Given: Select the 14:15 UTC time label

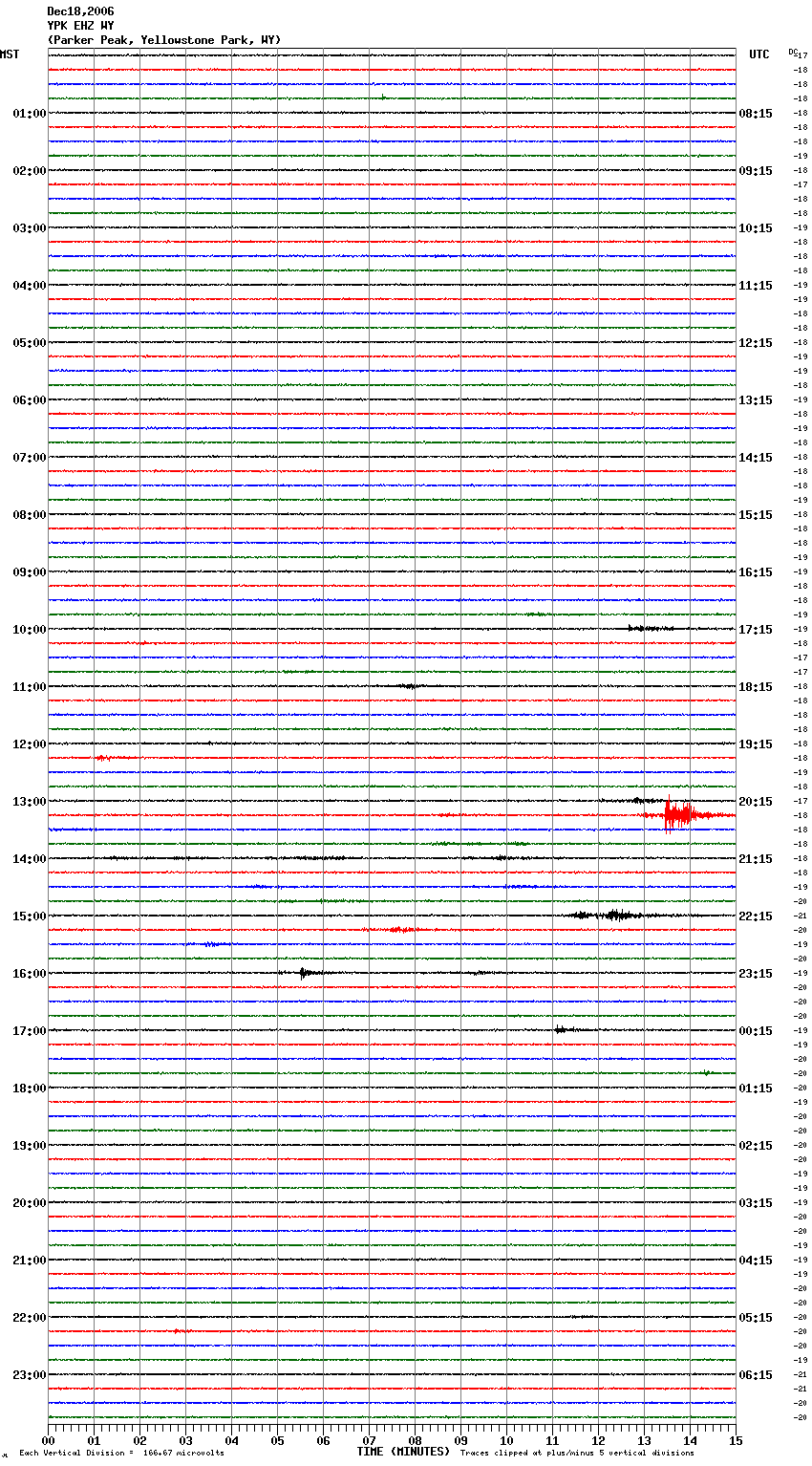Looking at the screenshot, I should tap(756, 458).
